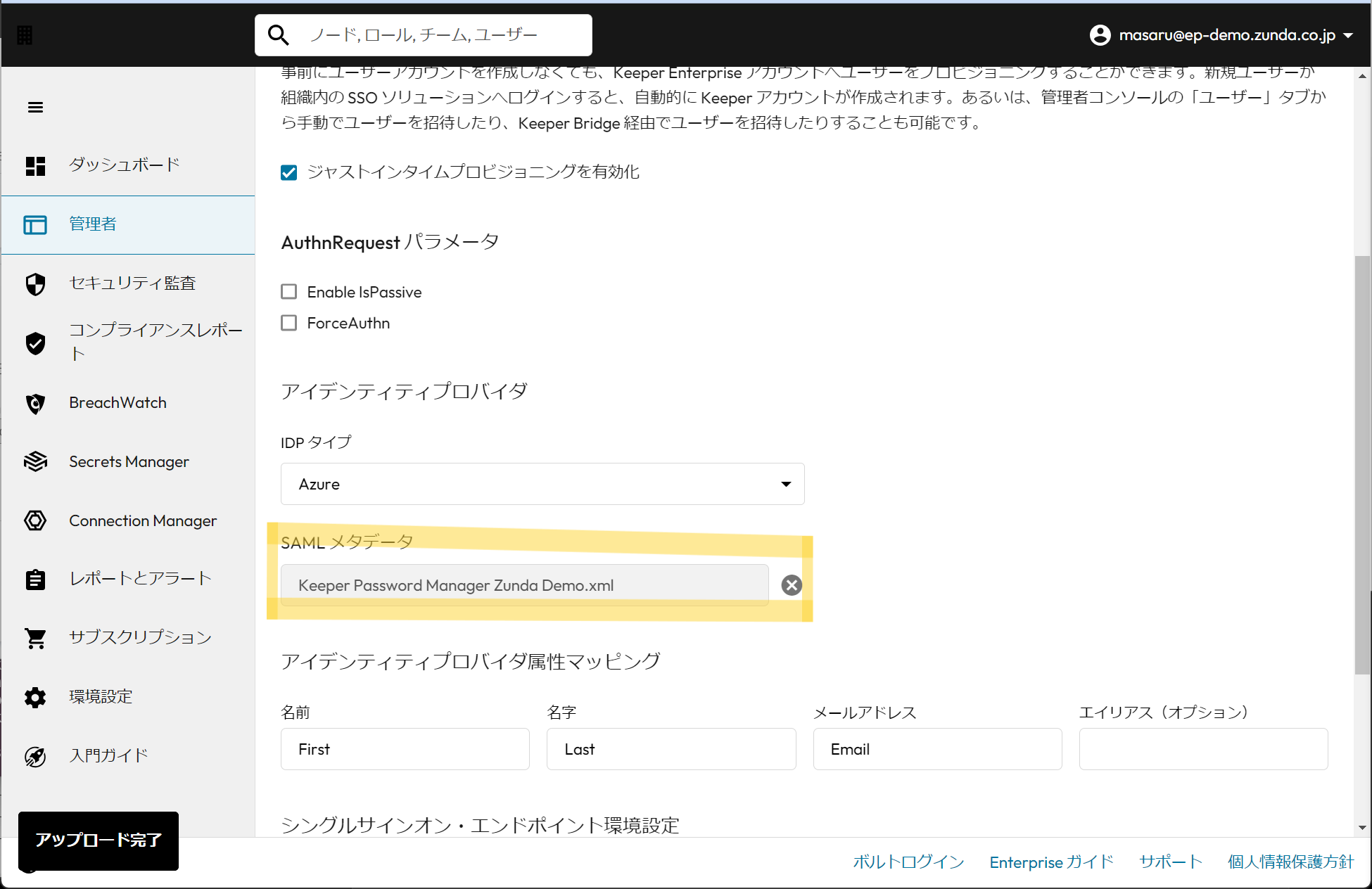
Task: Click the サブスクリプション cart icon
Action: point(35,638)
